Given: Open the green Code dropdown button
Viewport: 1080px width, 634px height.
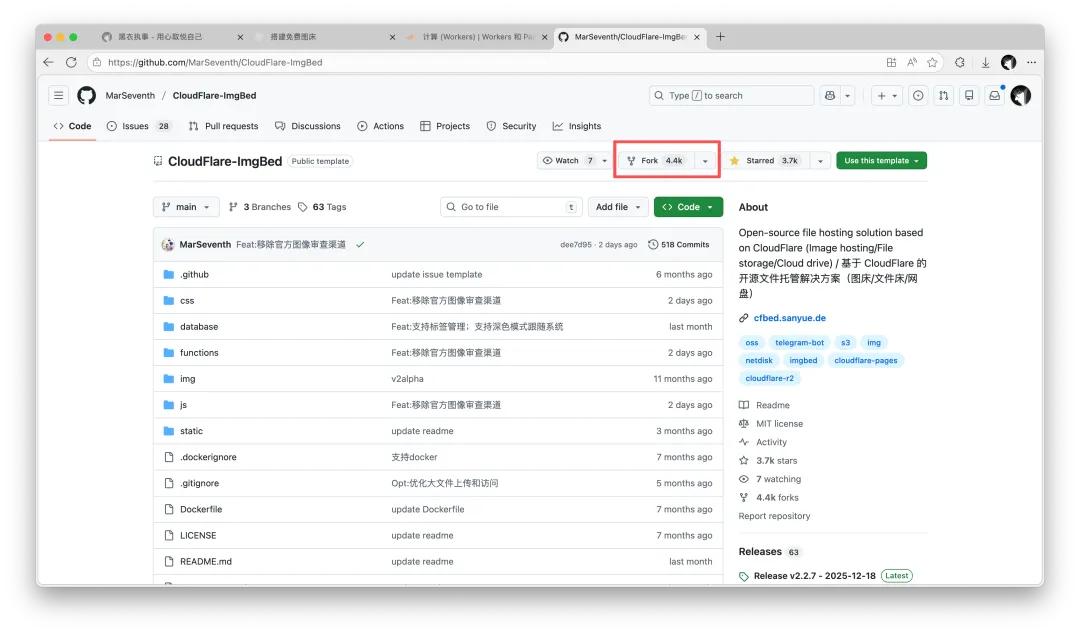Looking at the screenshot, I should 688,207.
